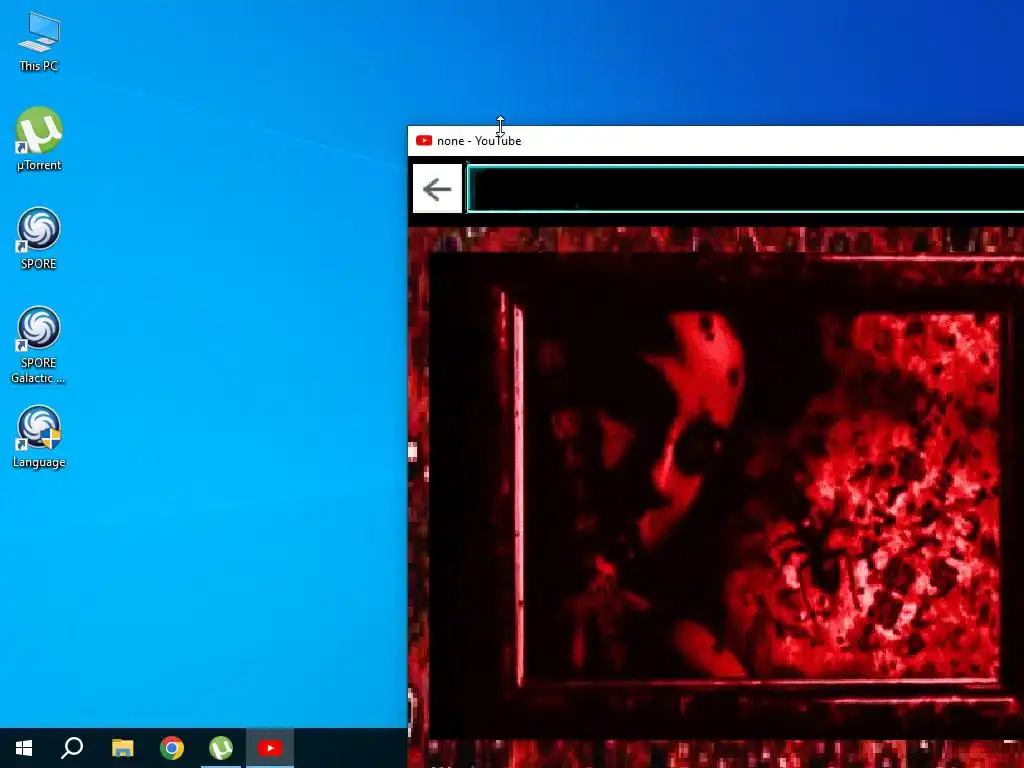Click the 'none - YouTube' window title
The width and height of the screenshot is (1024, 768).
[x=479, y=140]
